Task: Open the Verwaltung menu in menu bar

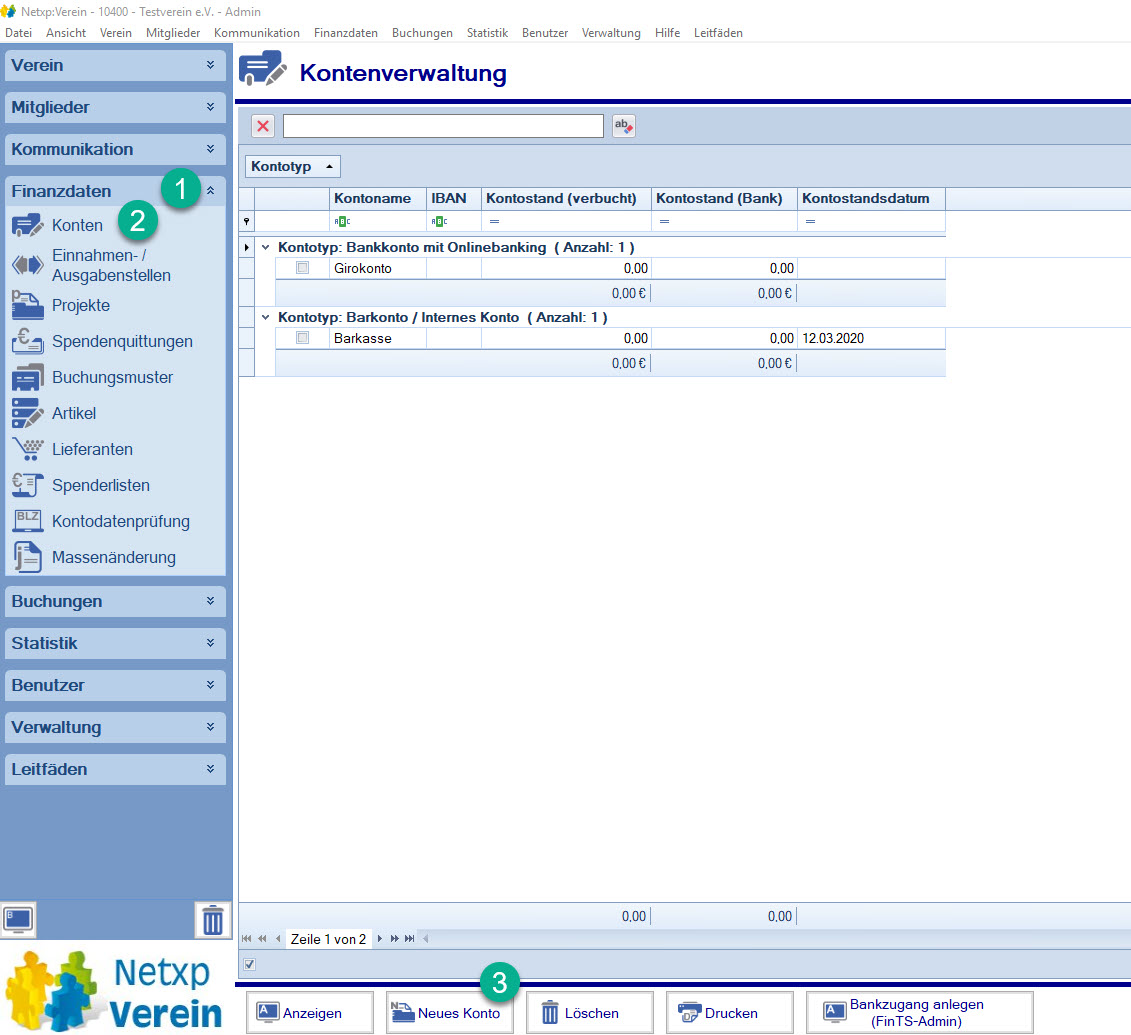Action: tap(610, 33)
